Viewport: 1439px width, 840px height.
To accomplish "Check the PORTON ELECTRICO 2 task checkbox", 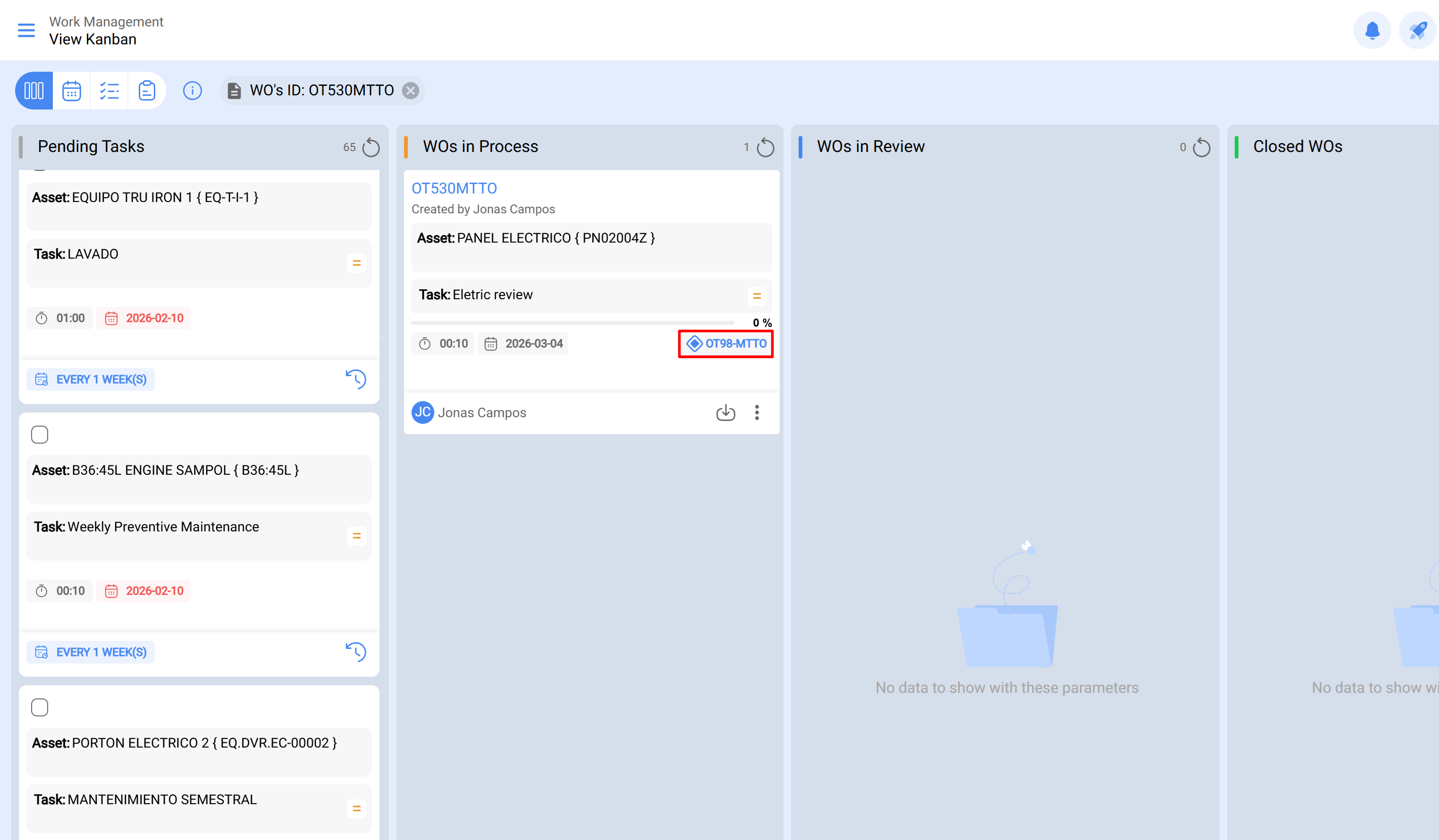I will (x=39, y=707).
